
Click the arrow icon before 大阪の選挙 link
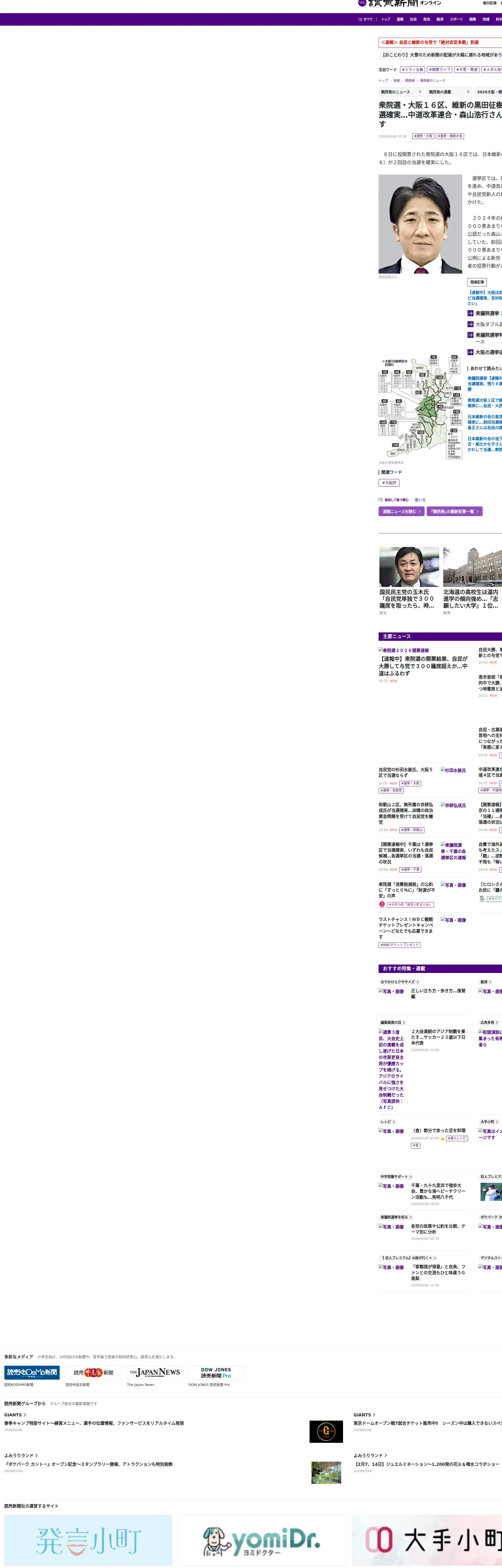pos(470,353)
